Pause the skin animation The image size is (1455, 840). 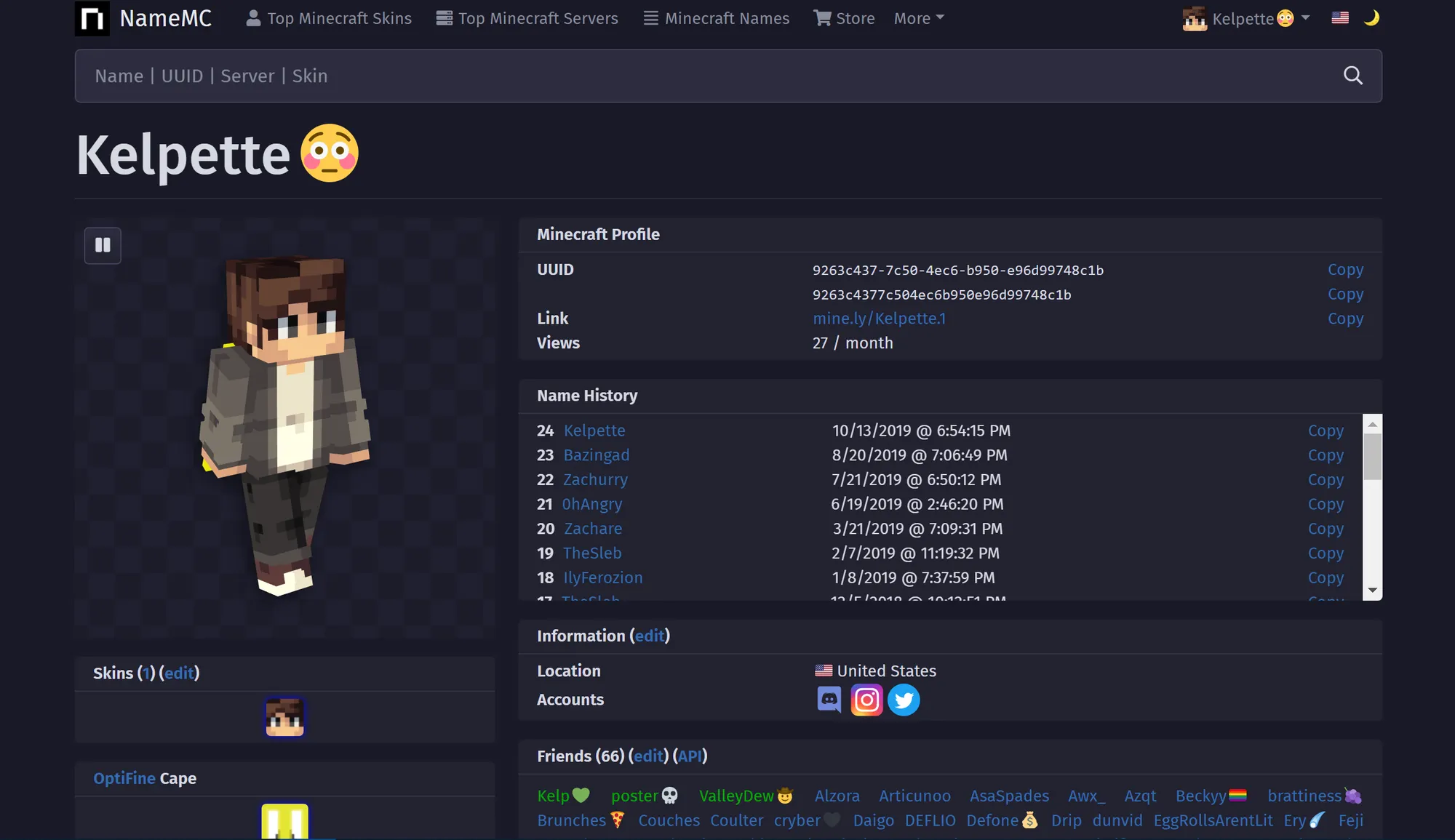pos(103,245)
